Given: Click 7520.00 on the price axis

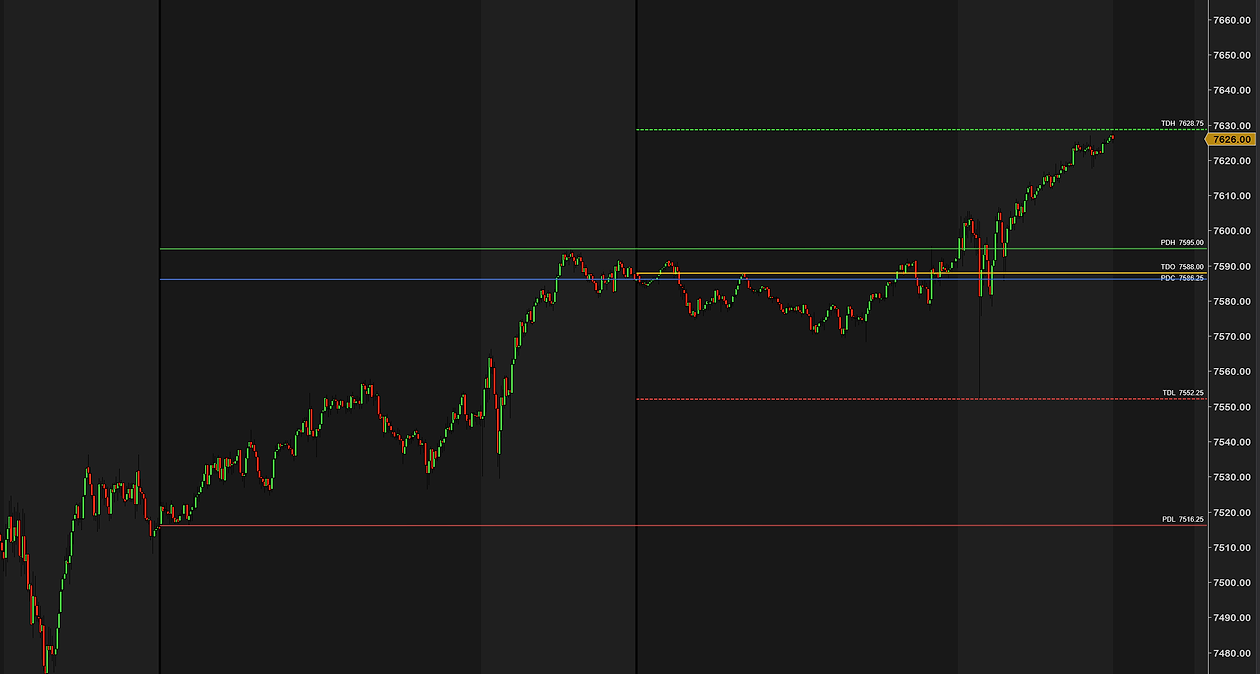Looking at the screenshot, I should (x=1232, y=513).
